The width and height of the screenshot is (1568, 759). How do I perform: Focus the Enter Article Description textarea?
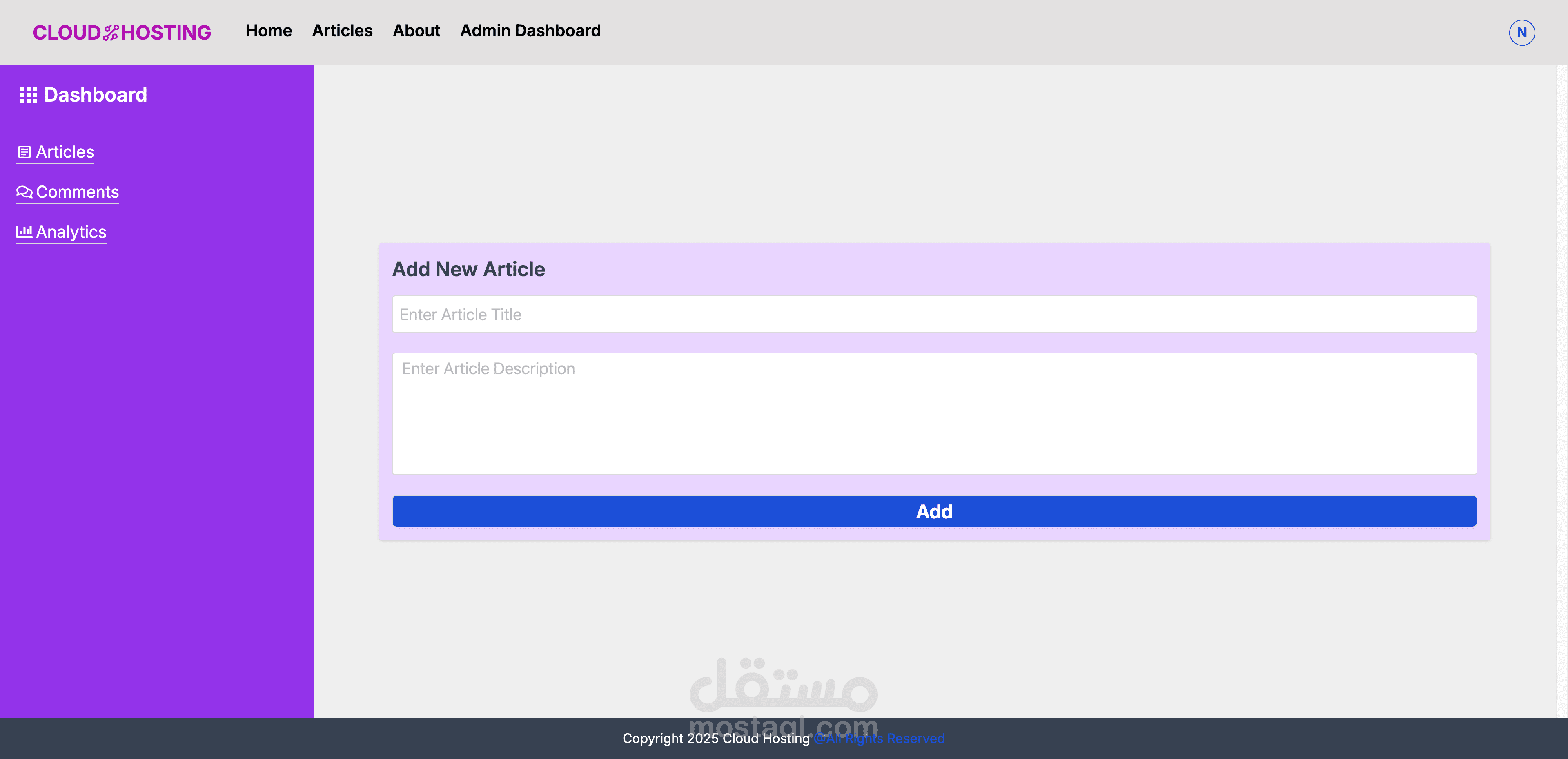click(x=934, y=414)
